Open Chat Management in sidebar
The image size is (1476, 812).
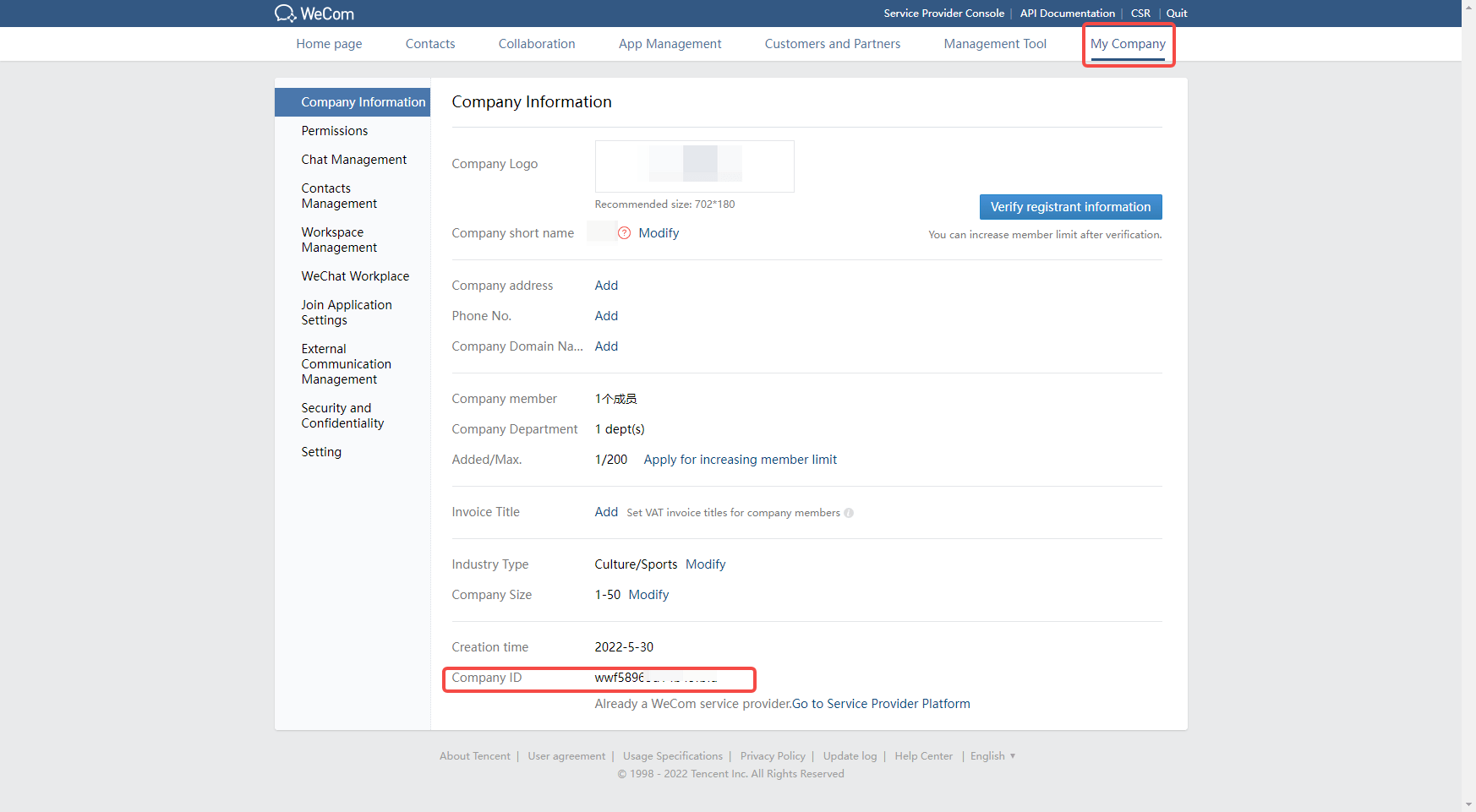click(x=353, y=160)
